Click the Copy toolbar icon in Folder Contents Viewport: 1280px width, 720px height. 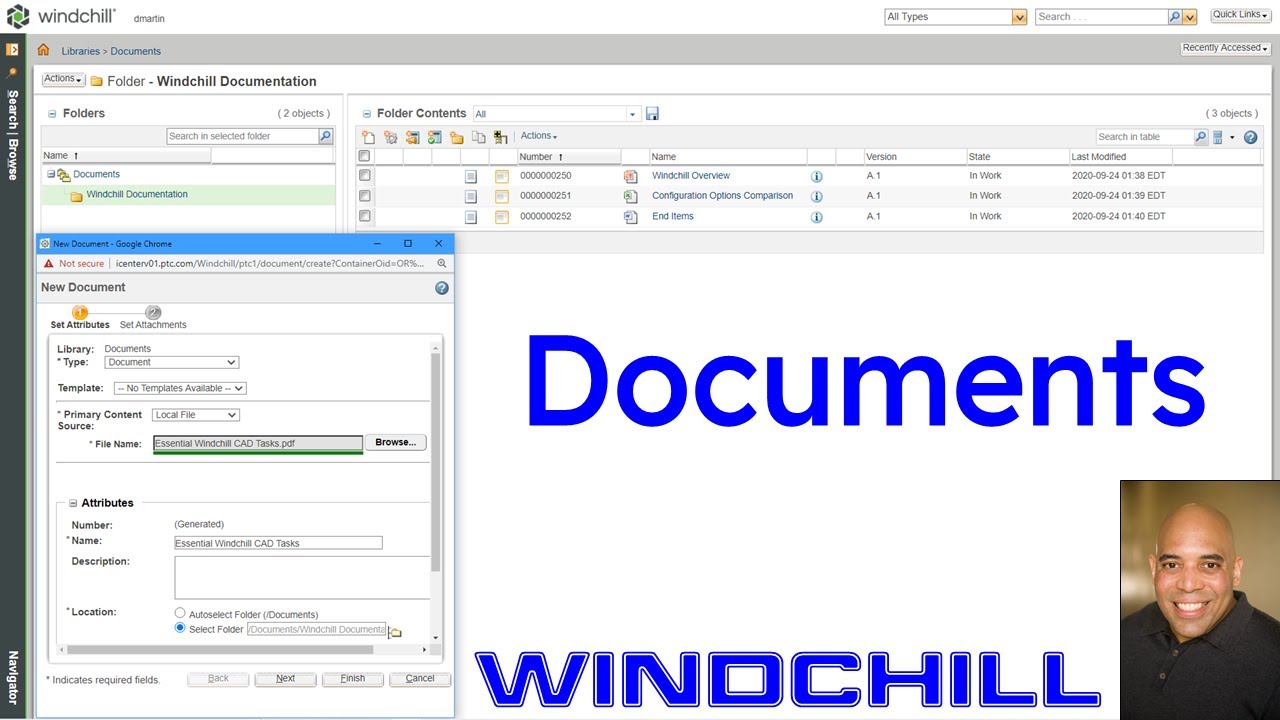click(478, 137)
